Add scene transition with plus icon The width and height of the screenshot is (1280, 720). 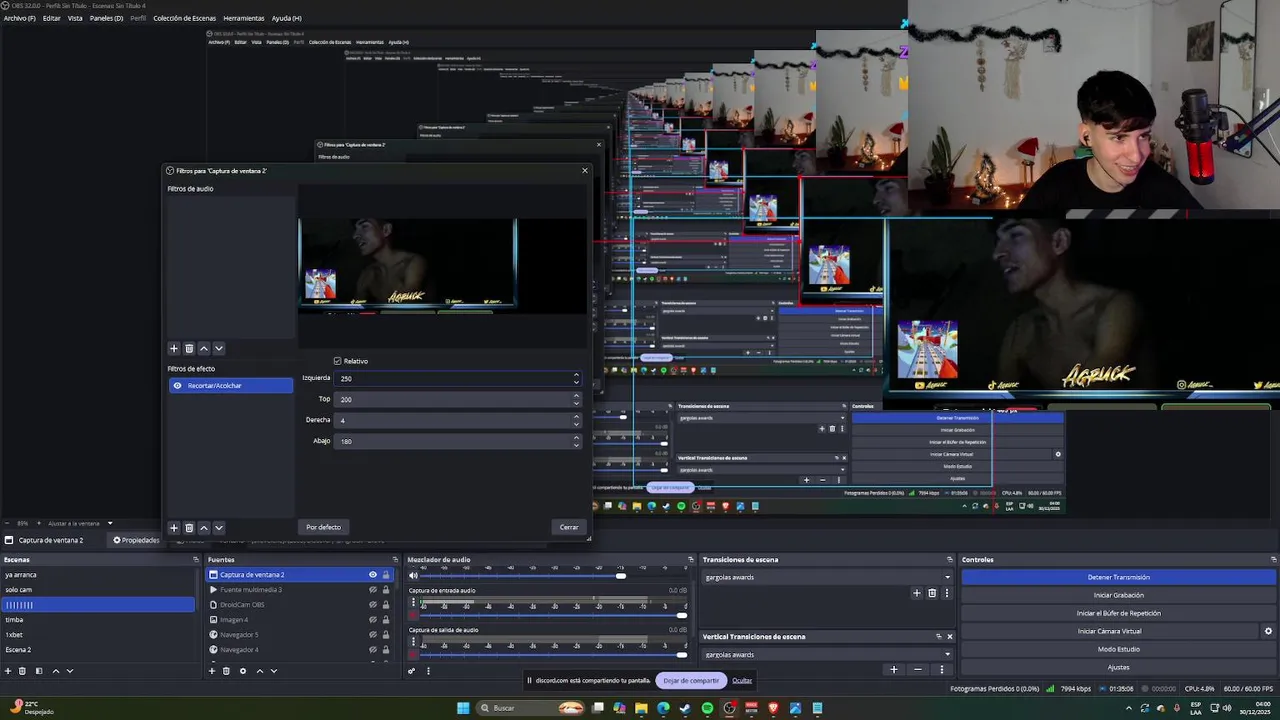tap(917, 593)
